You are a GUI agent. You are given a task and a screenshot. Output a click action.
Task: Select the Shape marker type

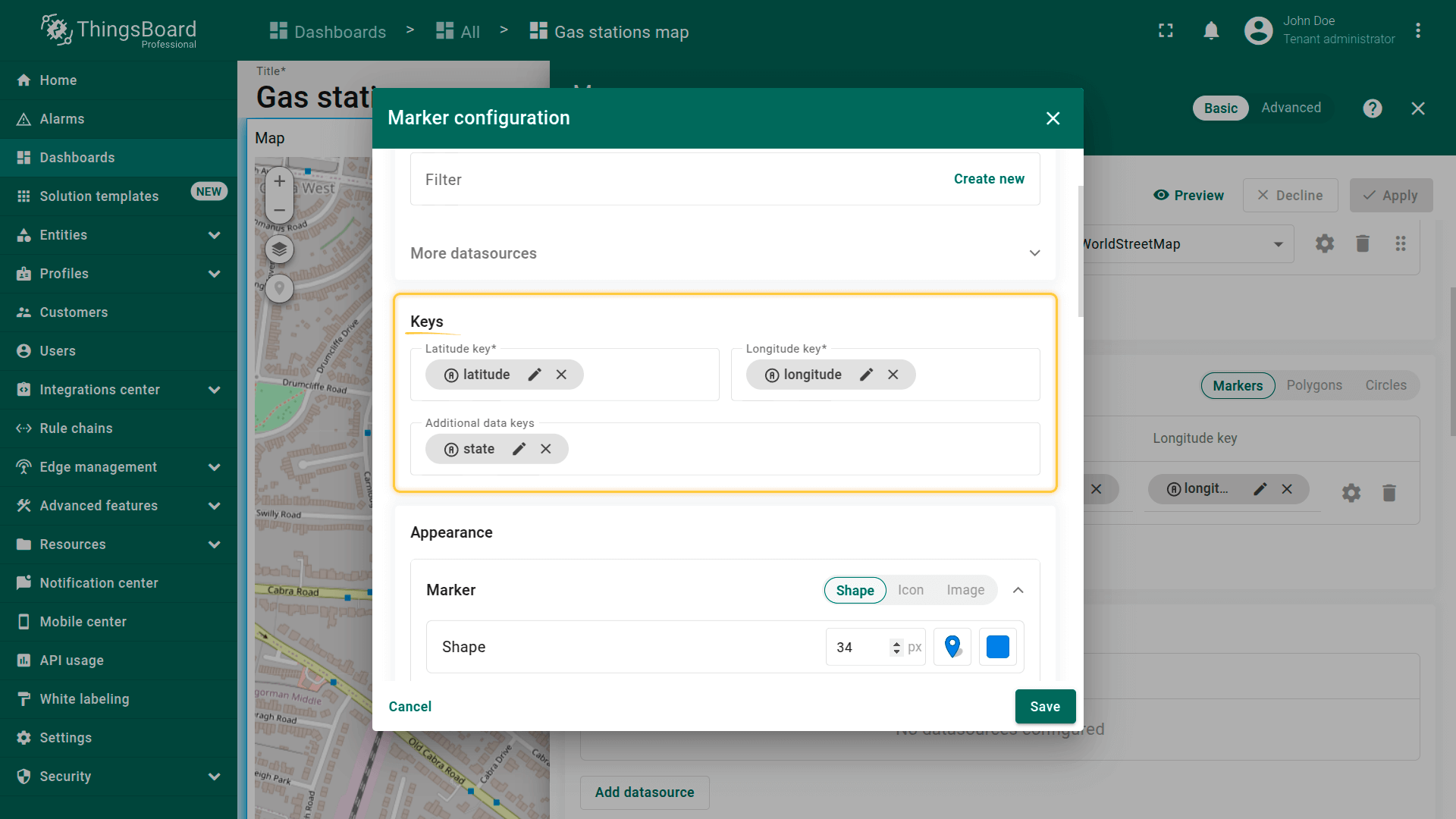[x=855, y=590]
